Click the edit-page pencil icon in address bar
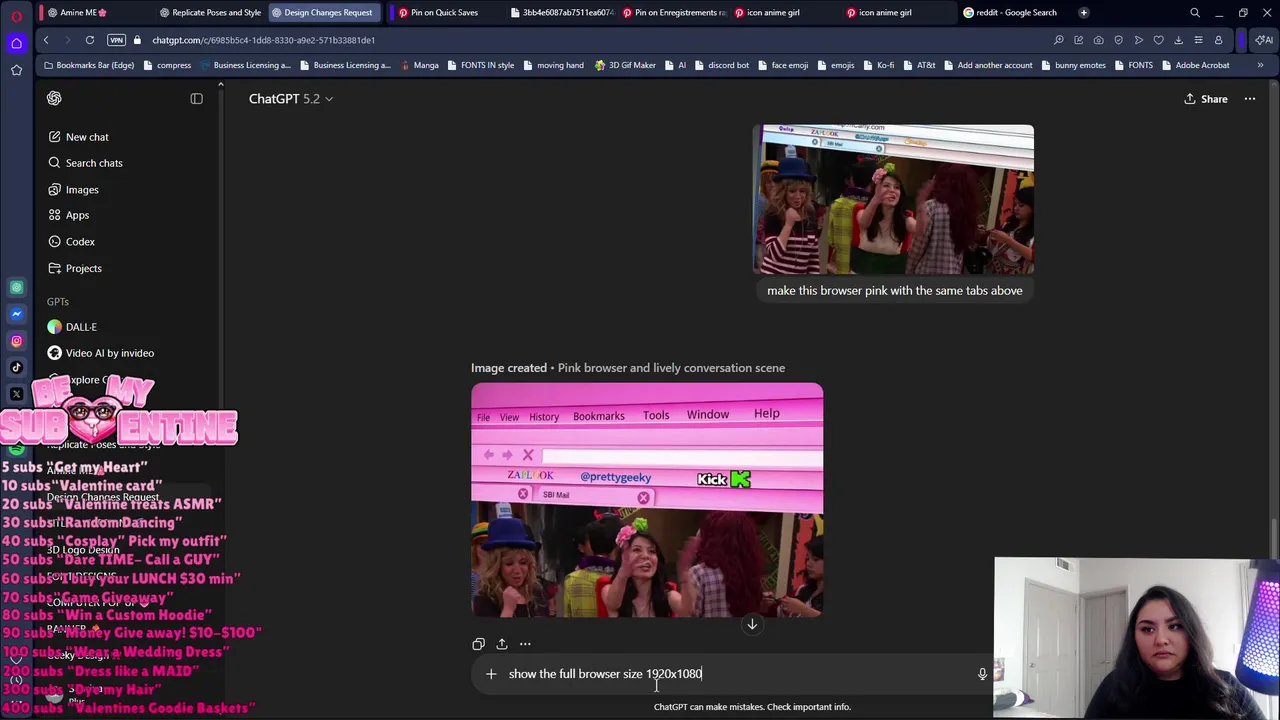This screenshot has height=720, width=1280. [x=1079, y=40]
